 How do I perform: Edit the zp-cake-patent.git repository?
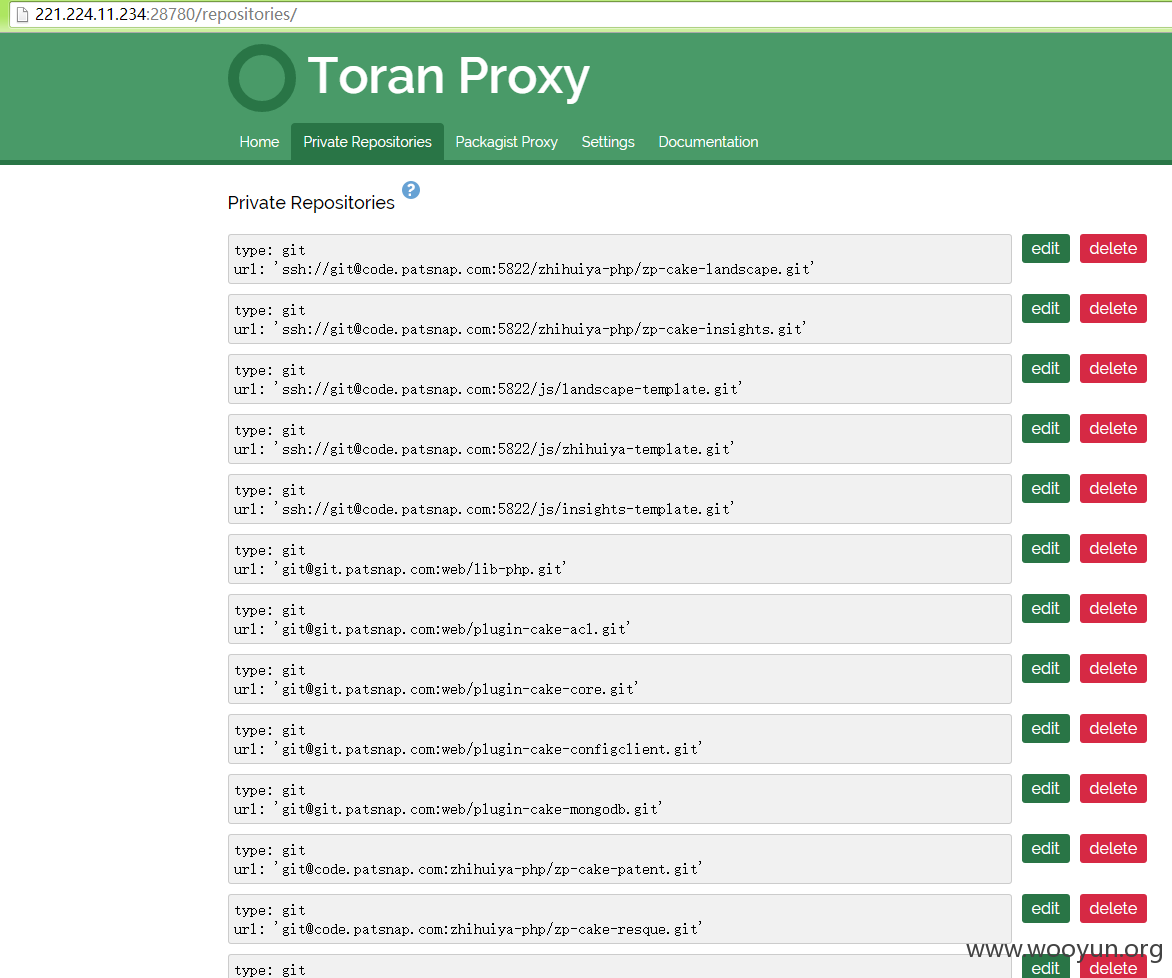click(1046, 849)
